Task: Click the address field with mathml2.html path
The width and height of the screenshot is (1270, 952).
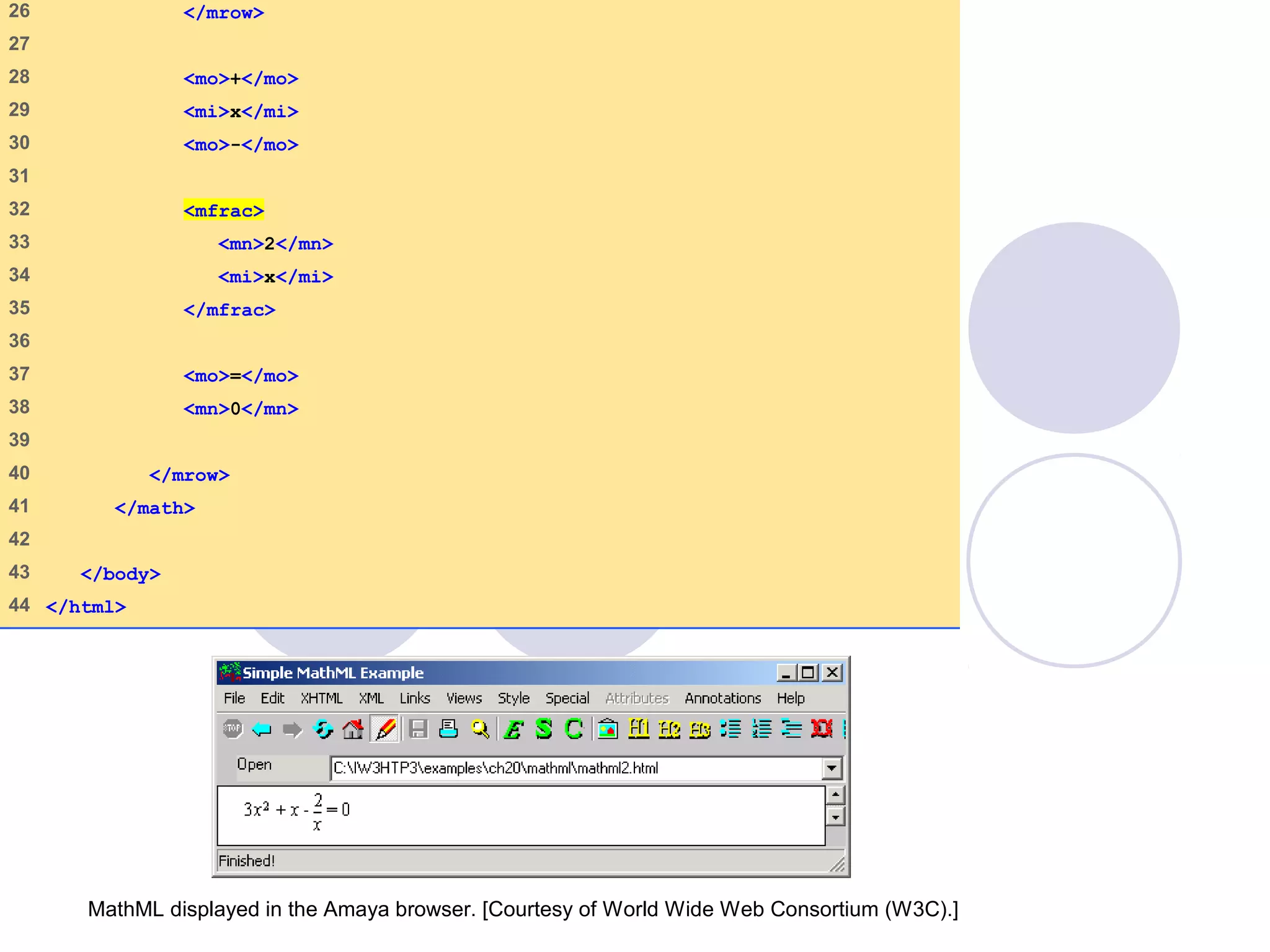Action: pos(577,769)
